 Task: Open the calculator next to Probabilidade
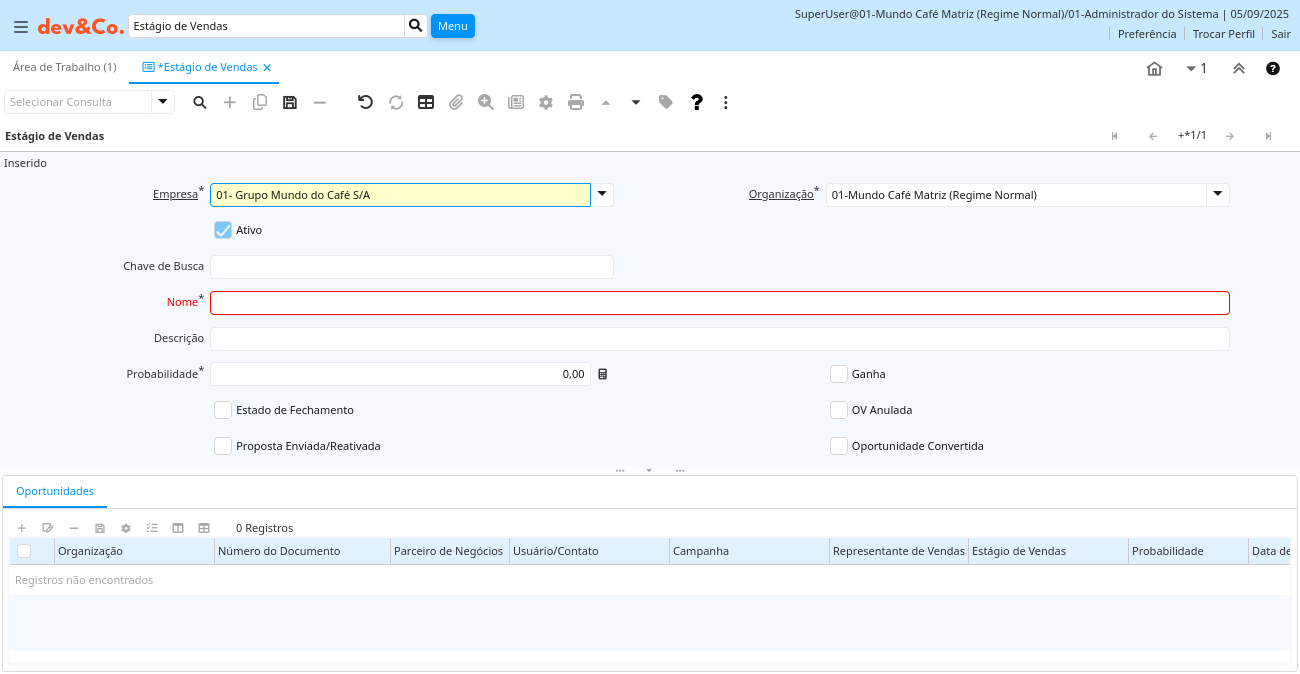tap(603, 374)
